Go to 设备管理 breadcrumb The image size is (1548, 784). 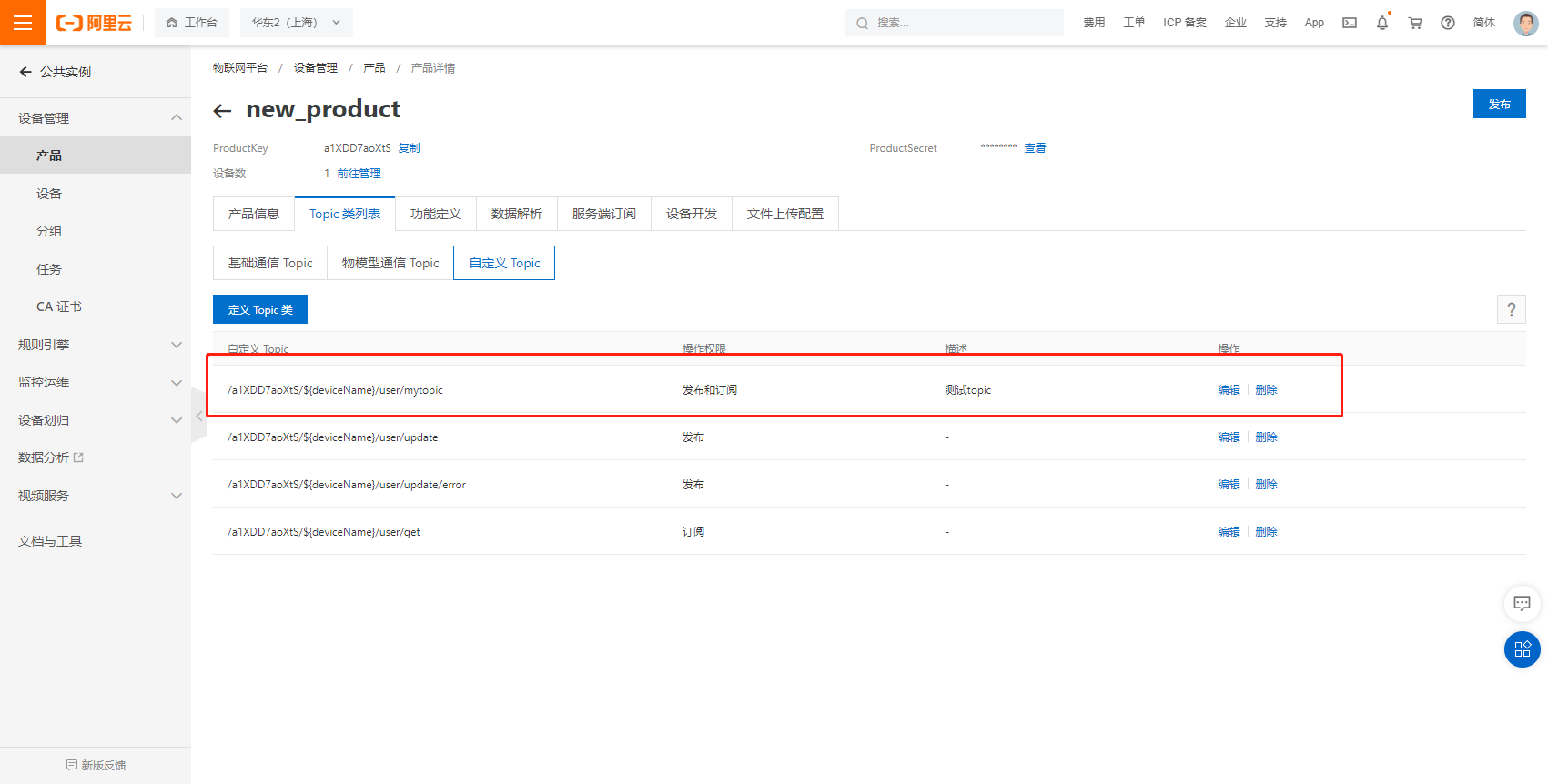pyautogui.click(x=316, y=68)
